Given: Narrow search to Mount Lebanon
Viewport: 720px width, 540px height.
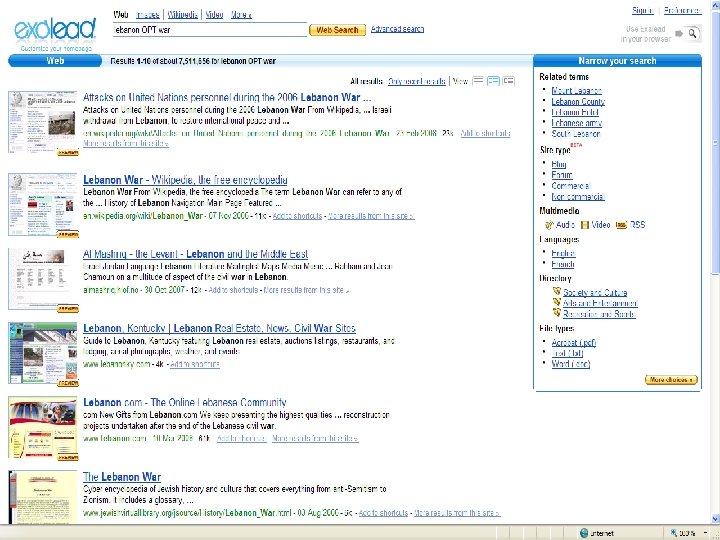Looking at the screenshot, I should click(576, 90).
